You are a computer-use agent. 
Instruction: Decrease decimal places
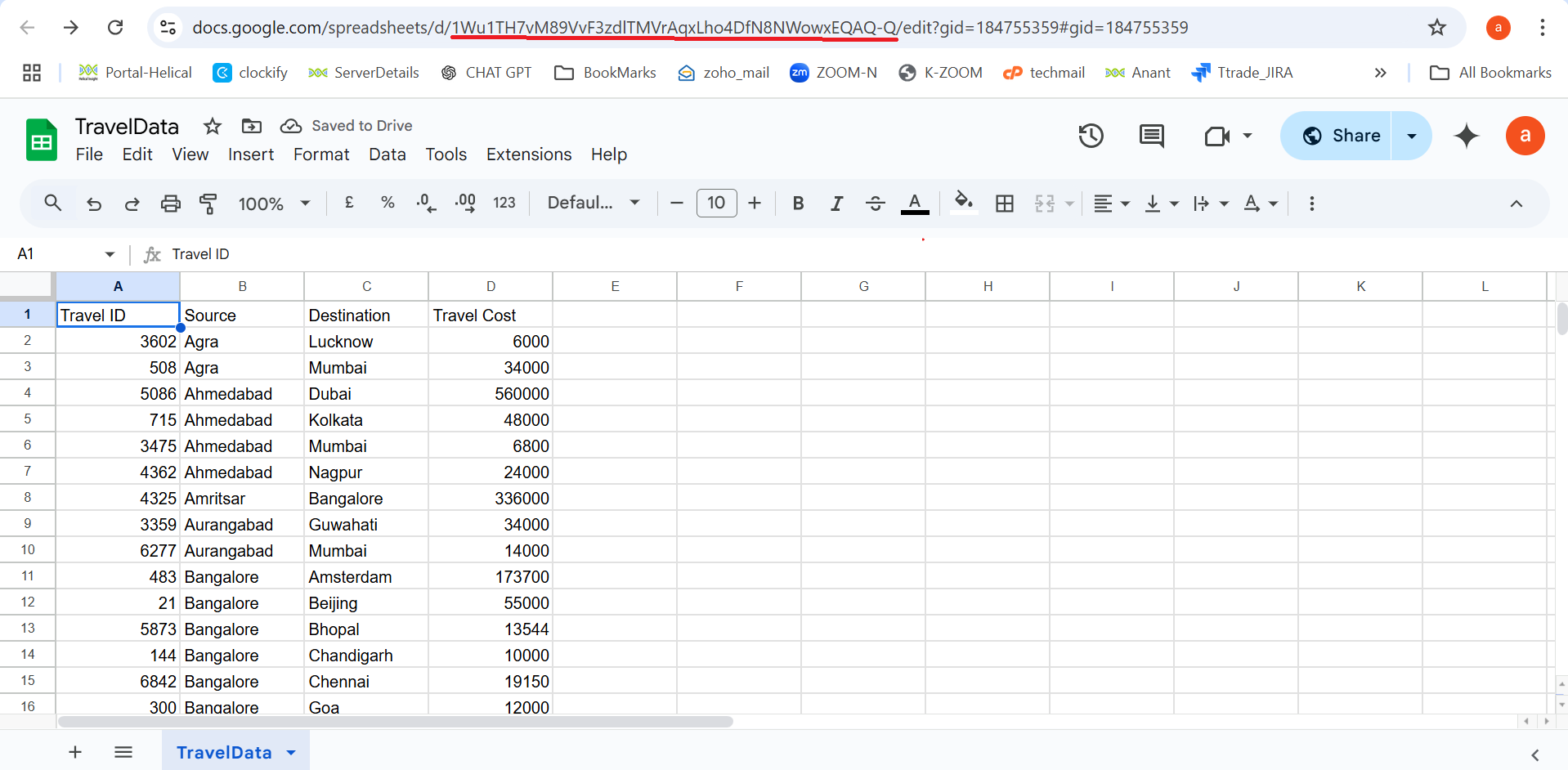[426, 203]
